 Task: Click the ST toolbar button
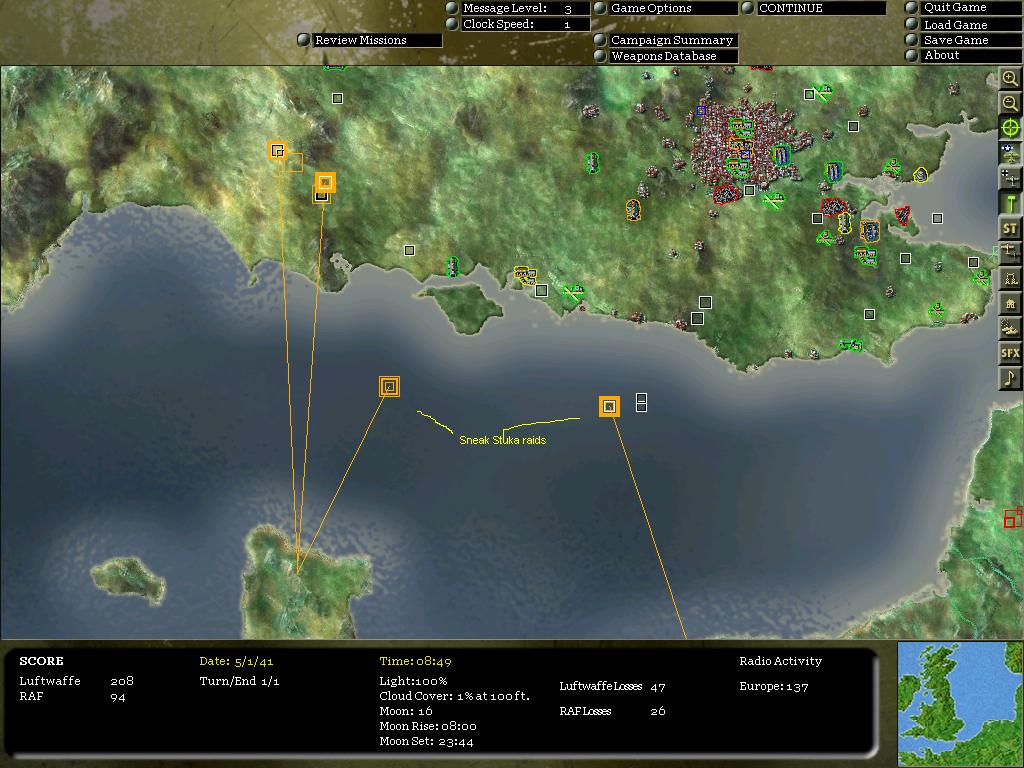[x=1010, y=229]
